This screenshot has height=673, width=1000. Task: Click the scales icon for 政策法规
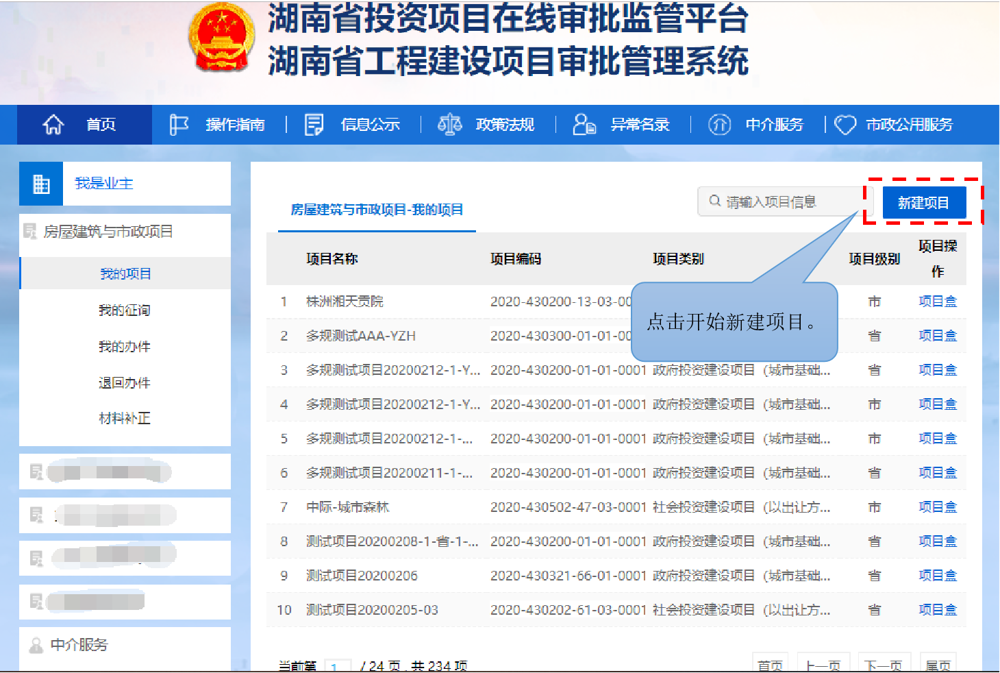(x=449, y=124)
